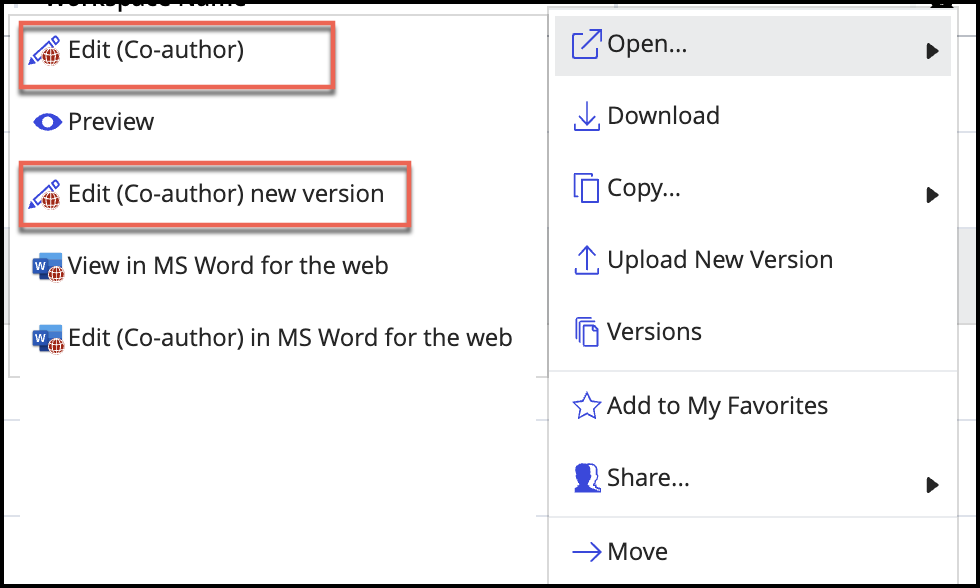Click the Upload New Version icon
The image size is (980, 588).
585,261
